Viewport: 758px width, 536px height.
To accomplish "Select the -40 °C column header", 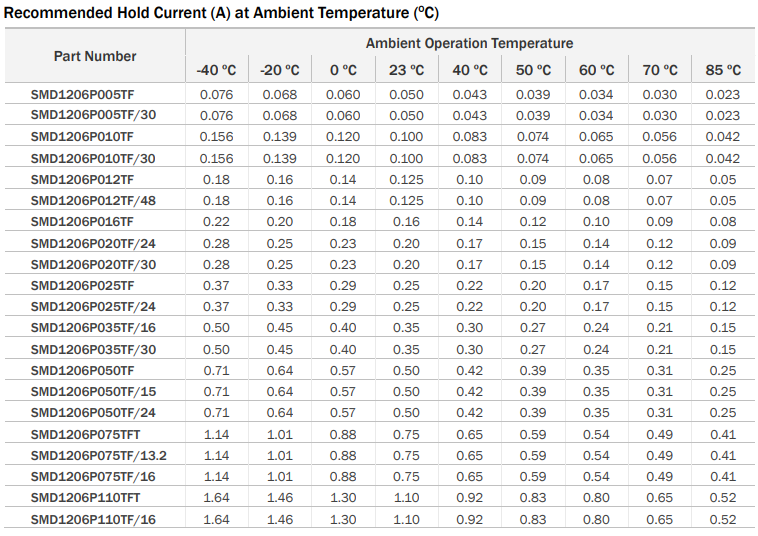I will pyautogui.click(x=216, y=70).
